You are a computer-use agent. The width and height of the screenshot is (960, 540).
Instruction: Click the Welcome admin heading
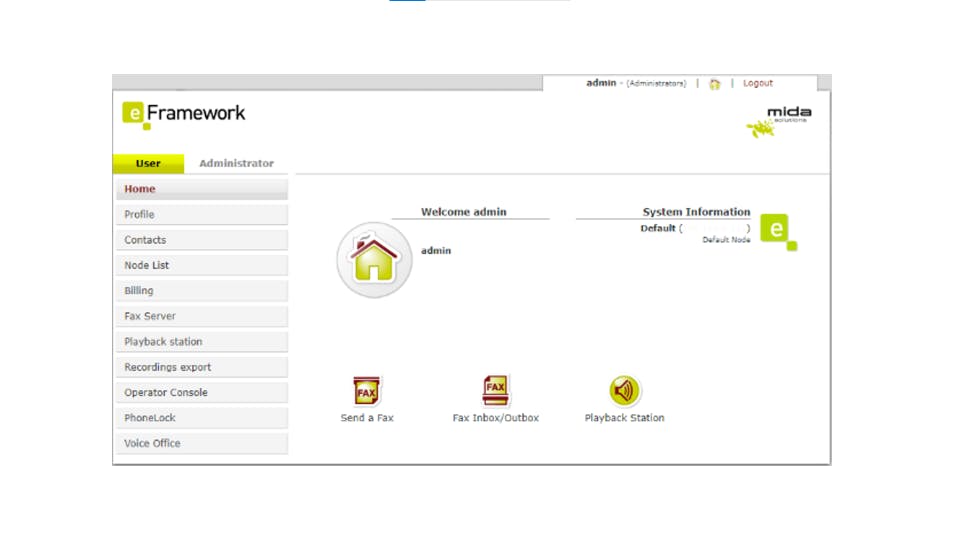[x=463, y=212]
